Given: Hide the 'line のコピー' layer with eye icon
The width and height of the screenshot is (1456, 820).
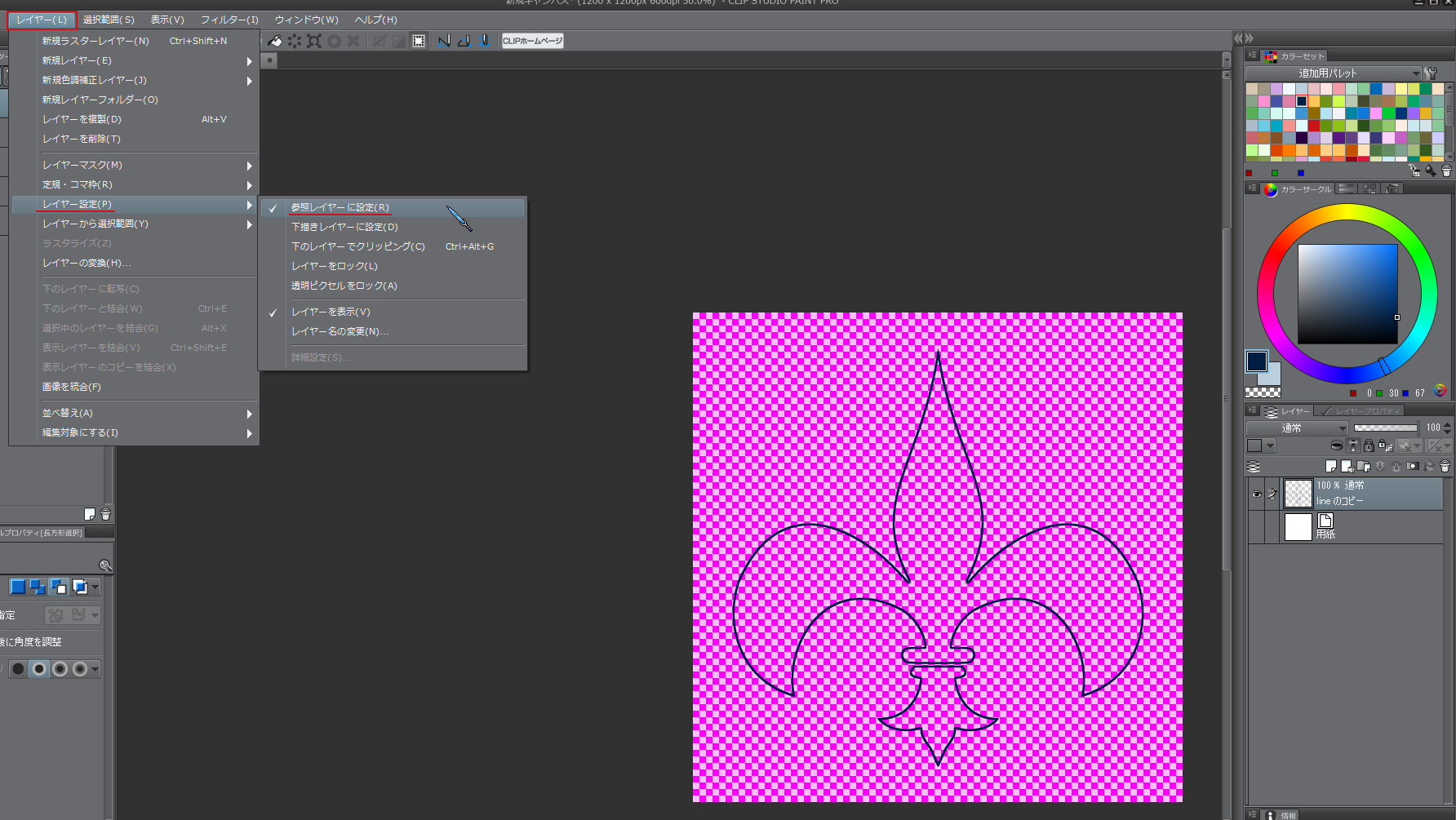Looking at the screenshot, I should pos(1256,494).
